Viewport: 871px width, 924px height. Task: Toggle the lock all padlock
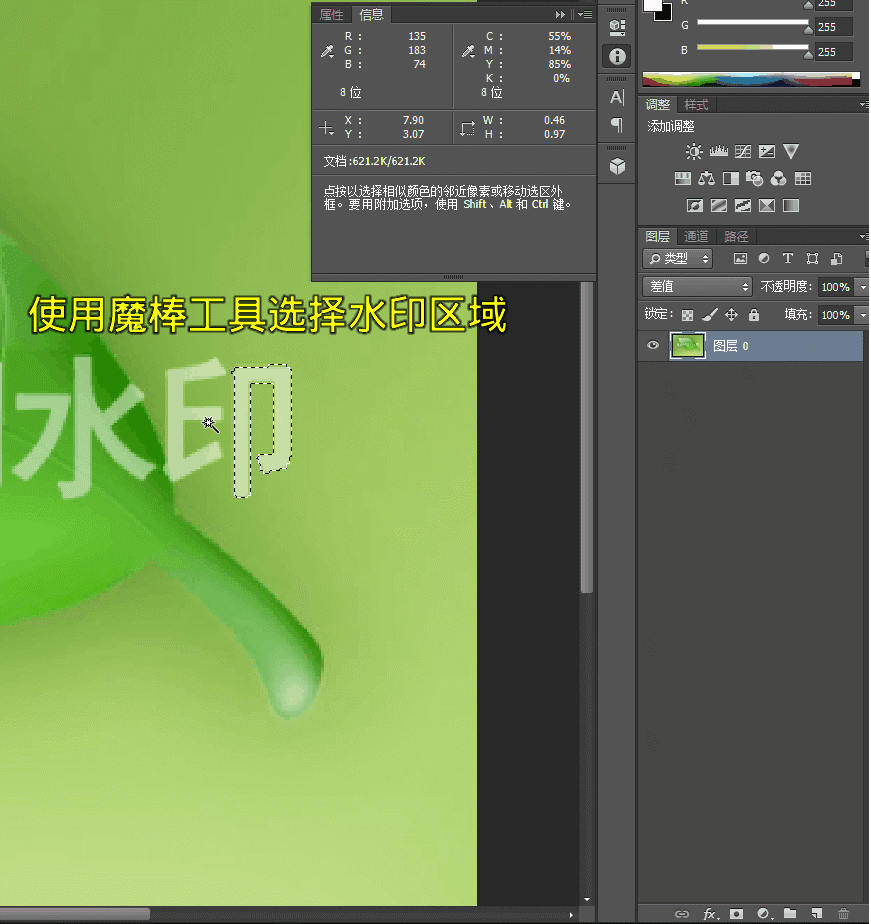pos(754,315)
